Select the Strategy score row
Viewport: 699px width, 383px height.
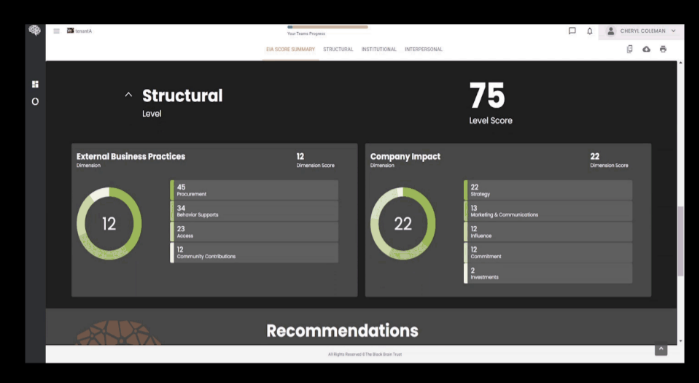coord(548,190)
